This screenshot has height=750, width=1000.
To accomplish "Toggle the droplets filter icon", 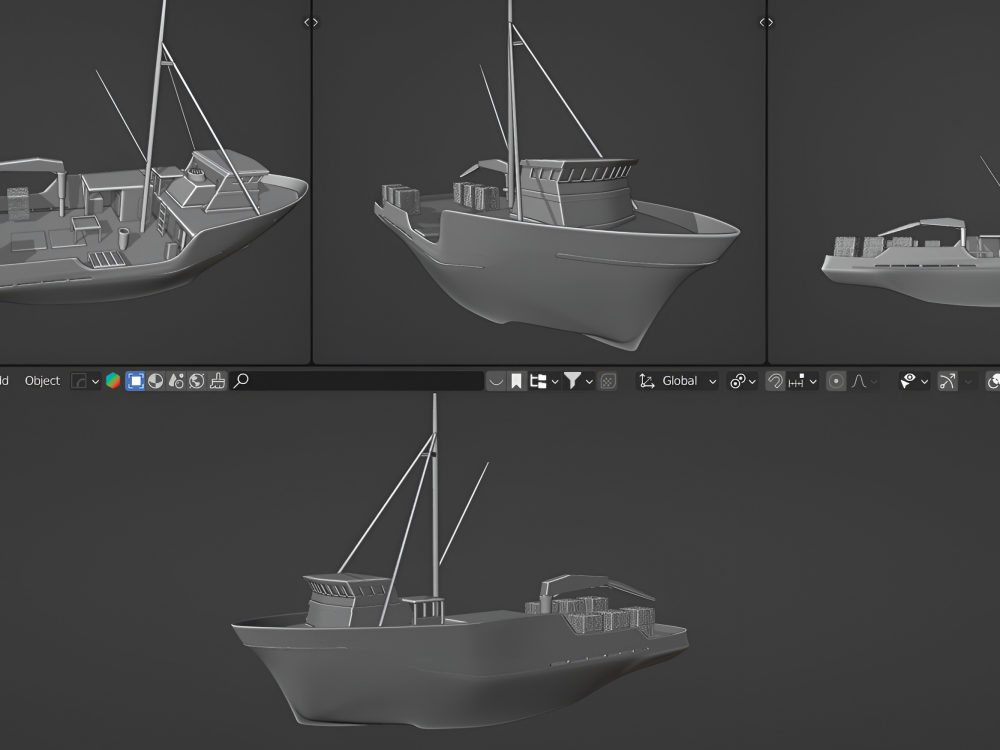I will point(176,381).
